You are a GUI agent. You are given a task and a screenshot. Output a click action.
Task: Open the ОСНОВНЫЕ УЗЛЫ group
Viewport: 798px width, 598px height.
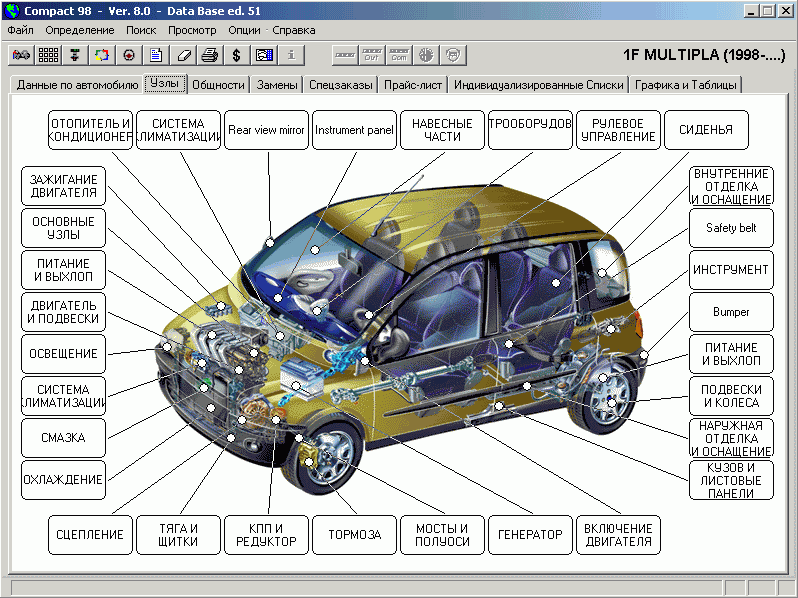pyautogui.click(x=64, y=228)
